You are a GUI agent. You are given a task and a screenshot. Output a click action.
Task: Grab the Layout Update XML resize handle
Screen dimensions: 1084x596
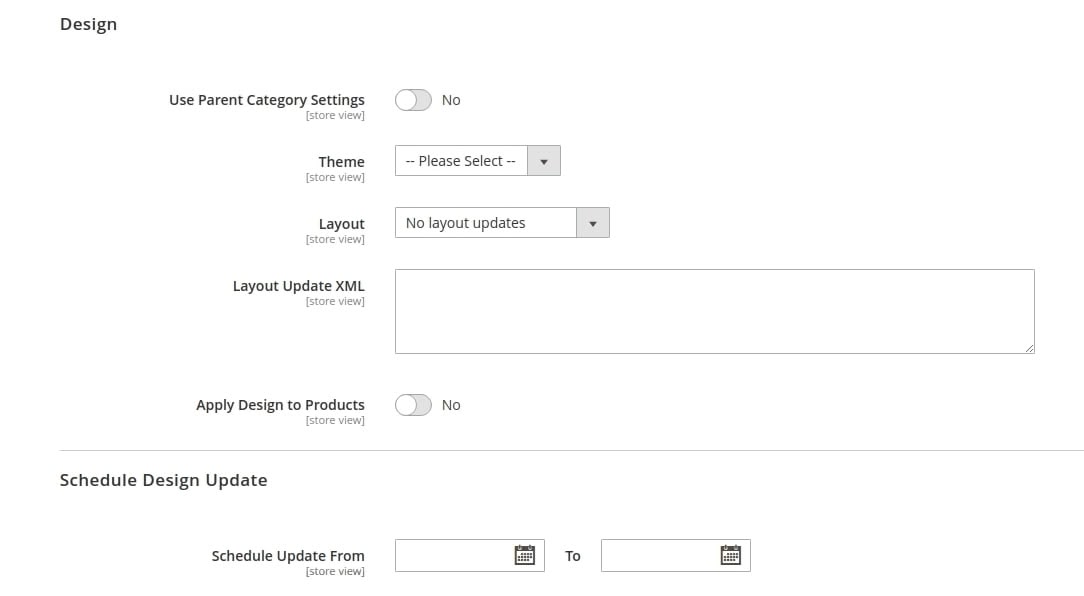[1029, 348]
